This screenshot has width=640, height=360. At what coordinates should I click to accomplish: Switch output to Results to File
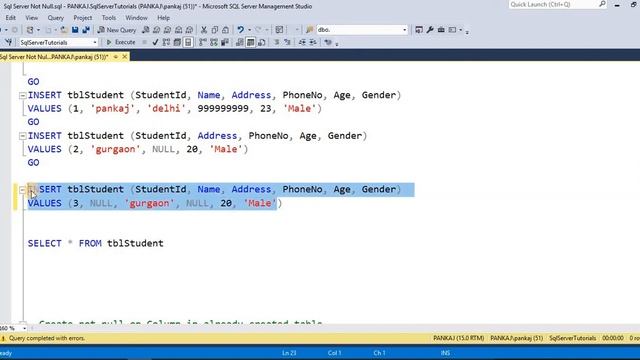coord(262,42)
